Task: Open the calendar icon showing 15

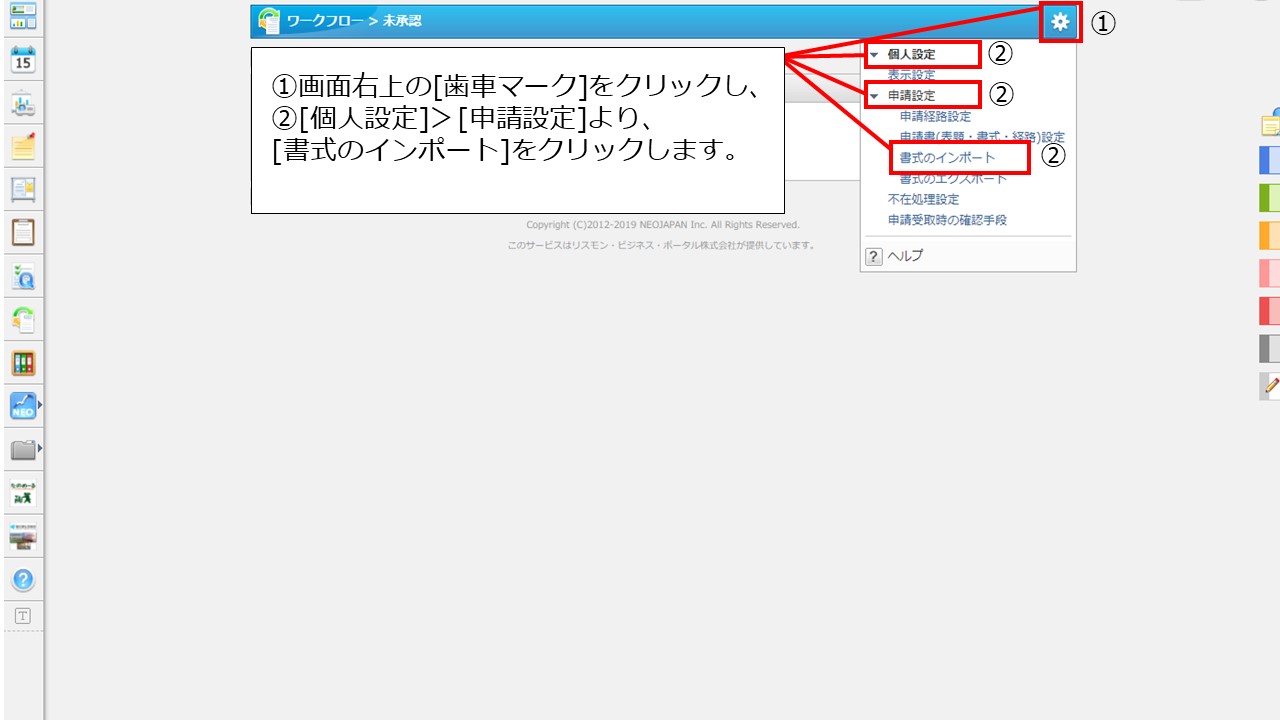Action: click(22, 60)
